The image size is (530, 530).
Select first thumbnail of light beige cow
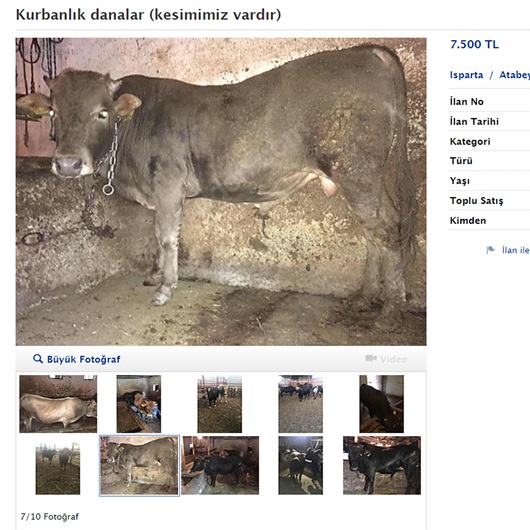(58, 404)
